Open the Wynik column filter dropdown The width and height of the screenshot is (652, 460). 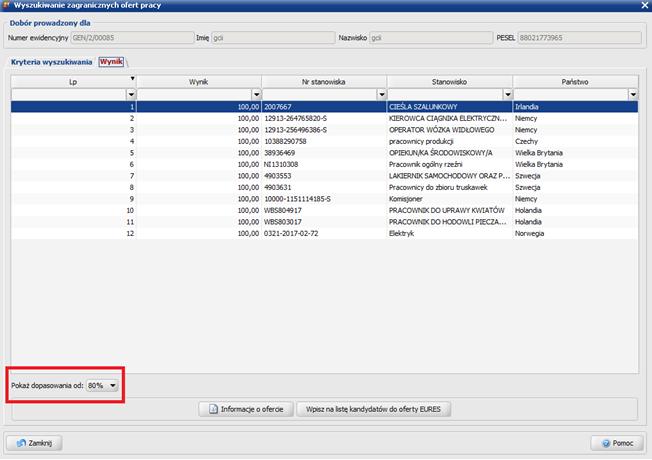point(257,95)
